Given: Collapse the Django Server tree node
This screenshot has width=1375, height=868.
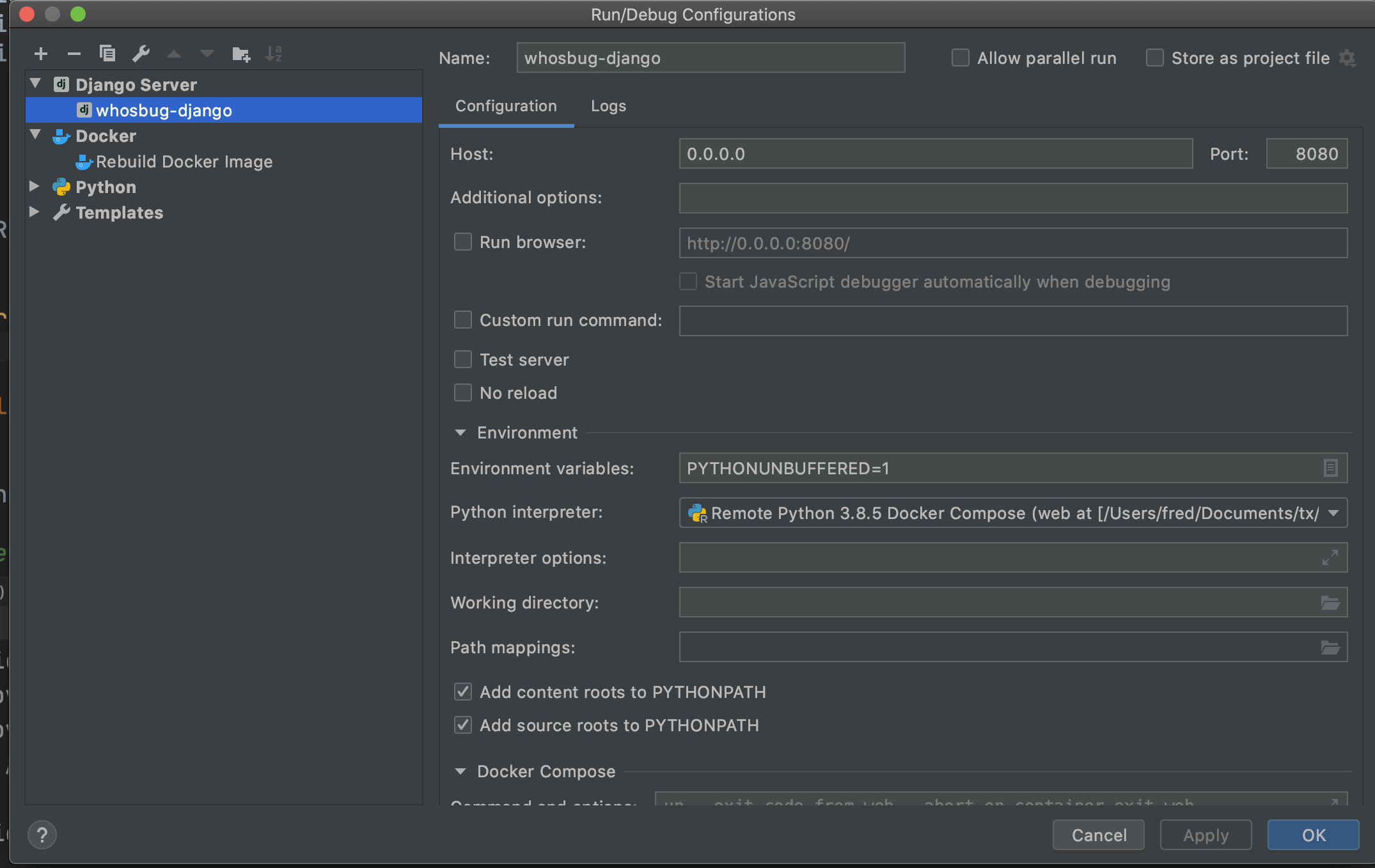Looking at the screenshot, I should coord(35,84).
